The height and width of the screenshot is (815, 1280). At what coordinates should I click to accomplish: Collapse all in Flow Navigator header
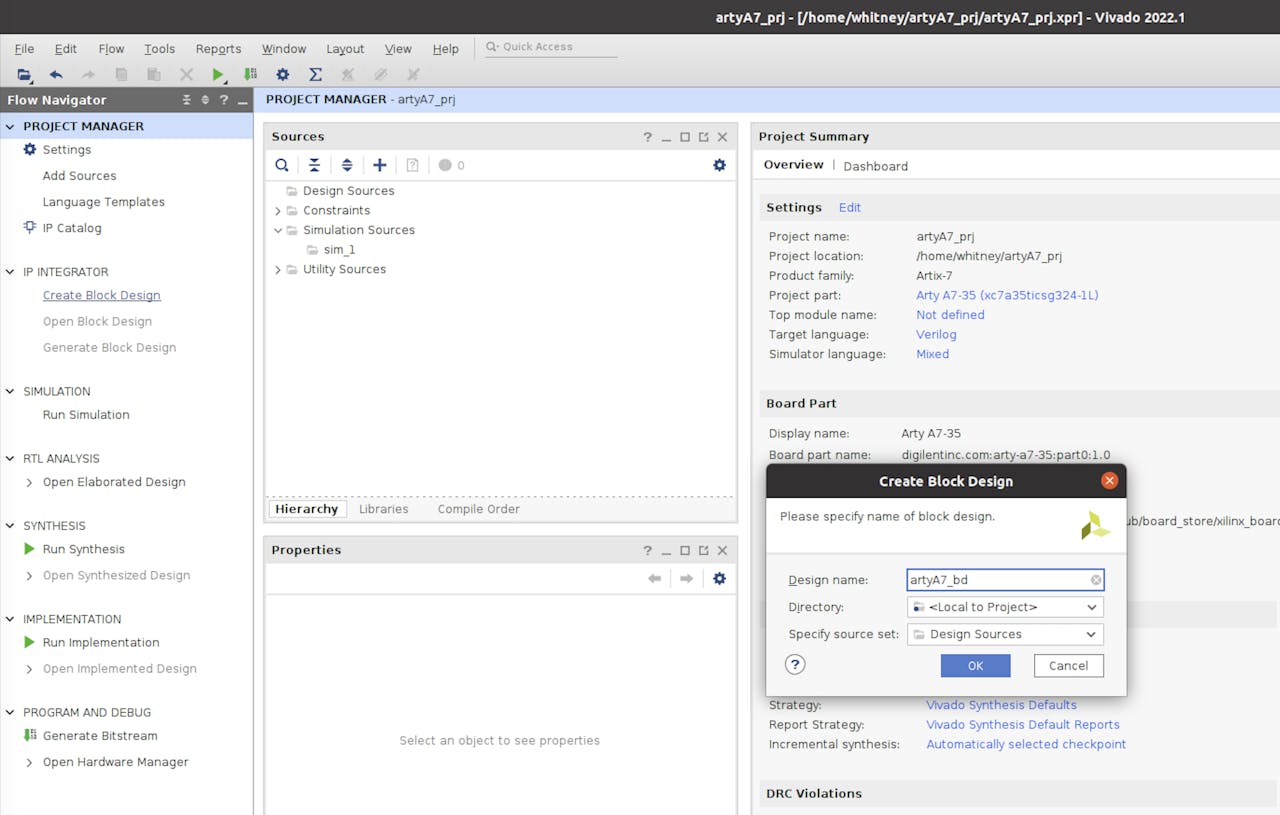(x=186, y=100)
